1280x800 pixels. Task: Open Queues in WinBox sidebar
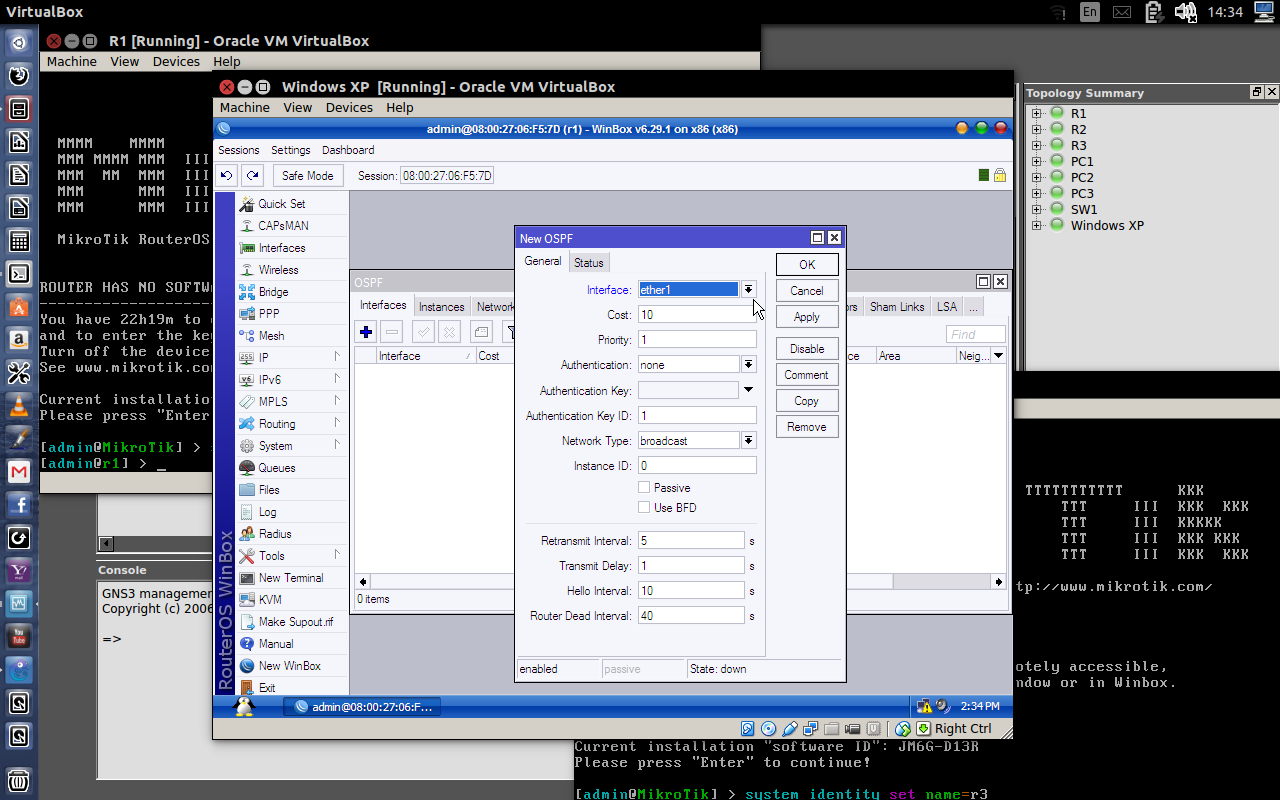click(276, 468)
